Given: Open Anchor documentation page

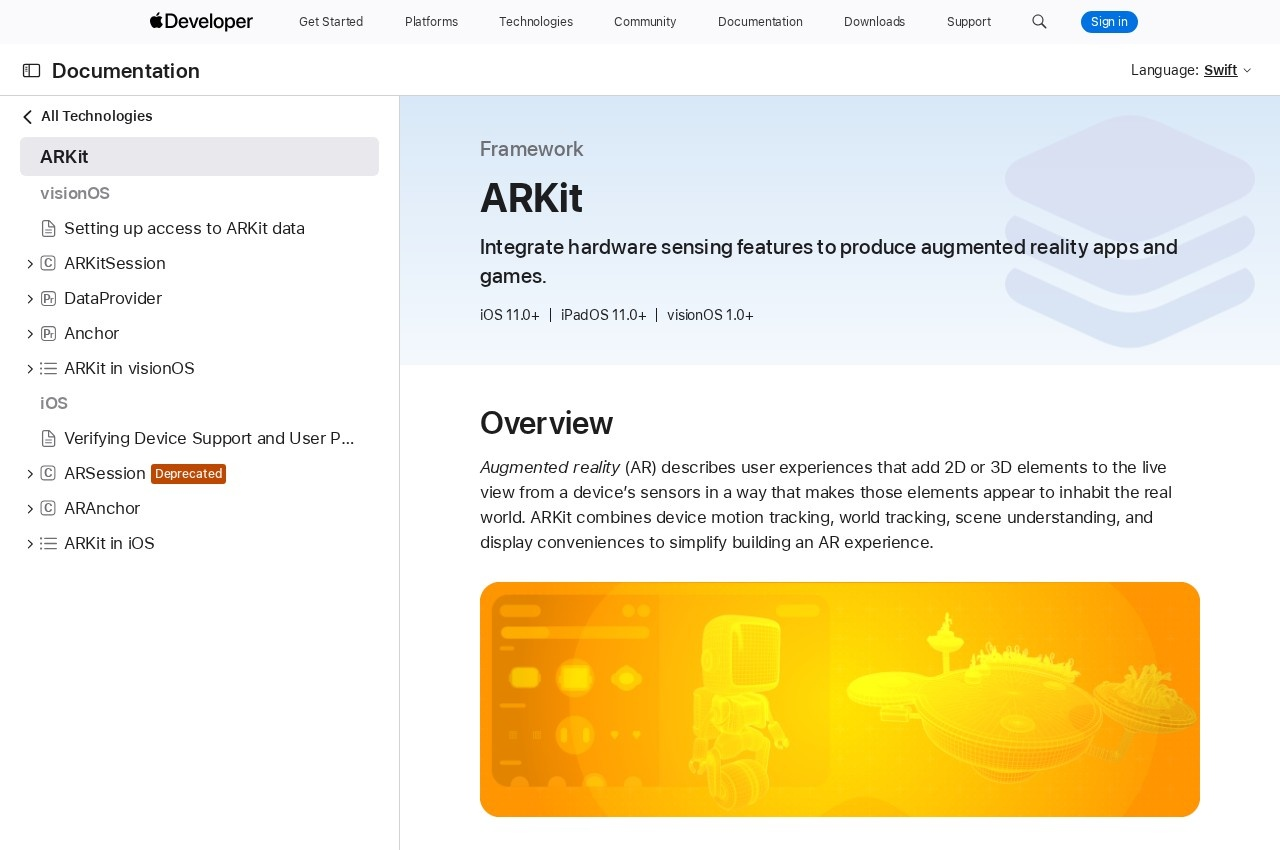Looking at the screenshot, I should pos(91,333).
